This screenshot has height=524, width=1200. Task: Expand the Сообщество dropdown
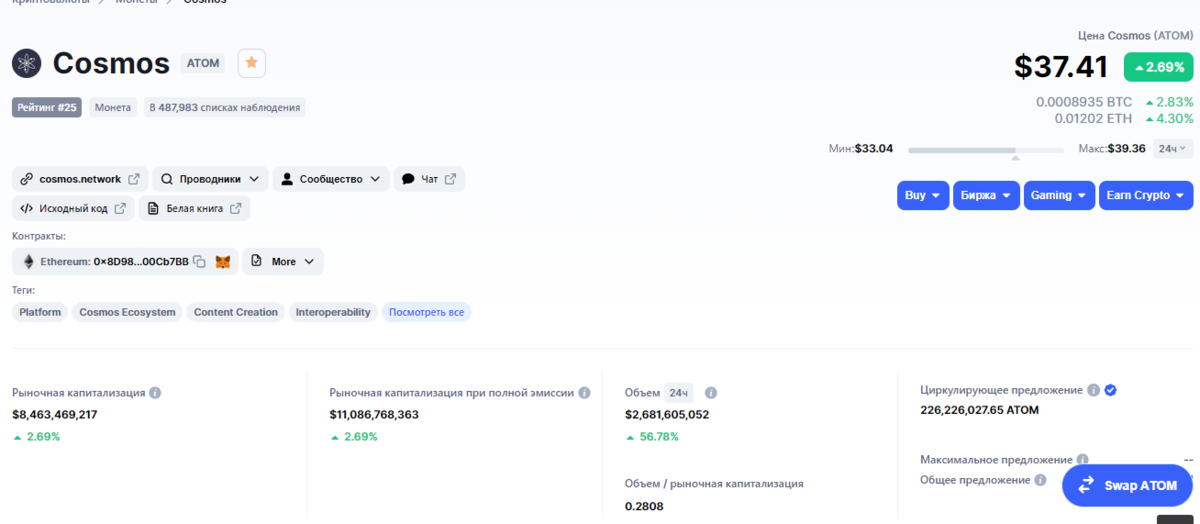tap(330, 180)
